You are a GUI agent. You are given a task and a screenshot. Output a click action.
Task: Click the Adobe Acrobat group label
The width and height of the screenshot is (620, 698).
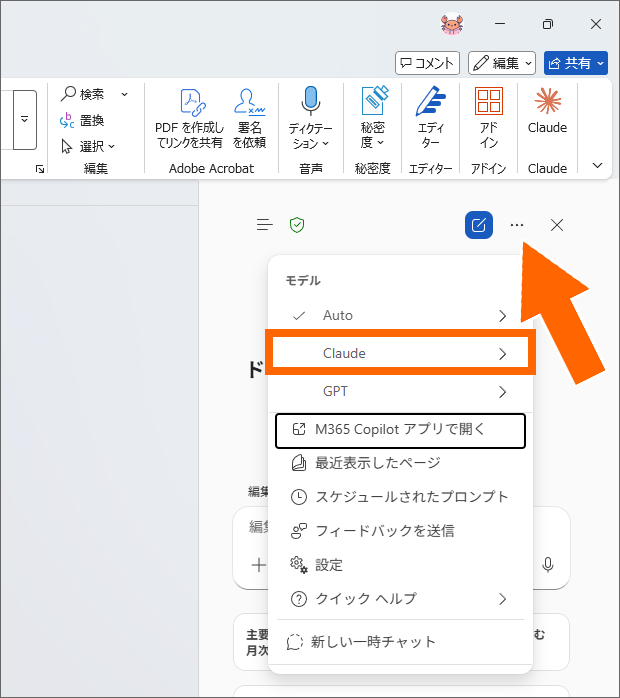coord(211,169)
